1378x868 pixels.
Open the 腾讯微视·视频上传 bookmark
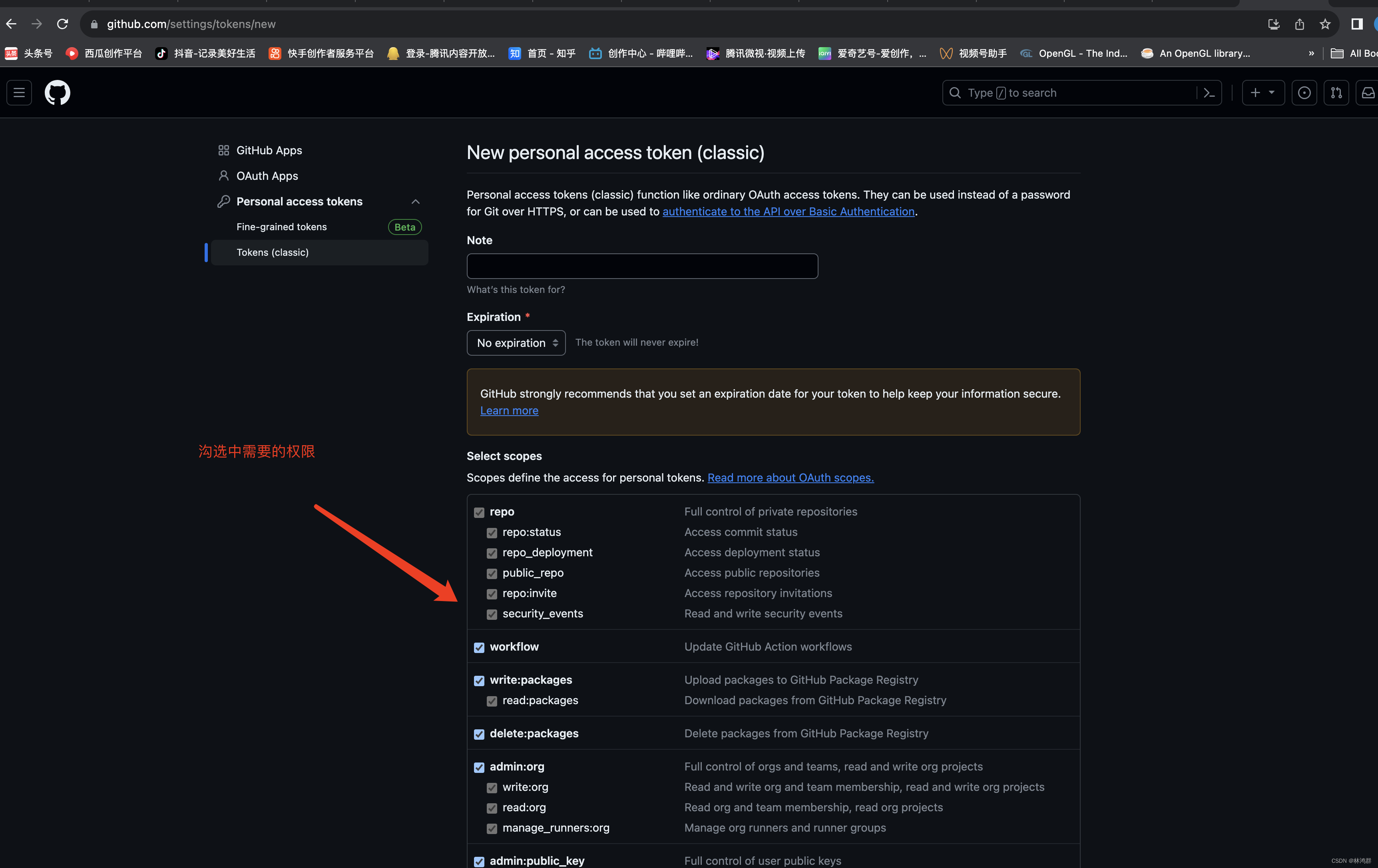click(755, 53)
